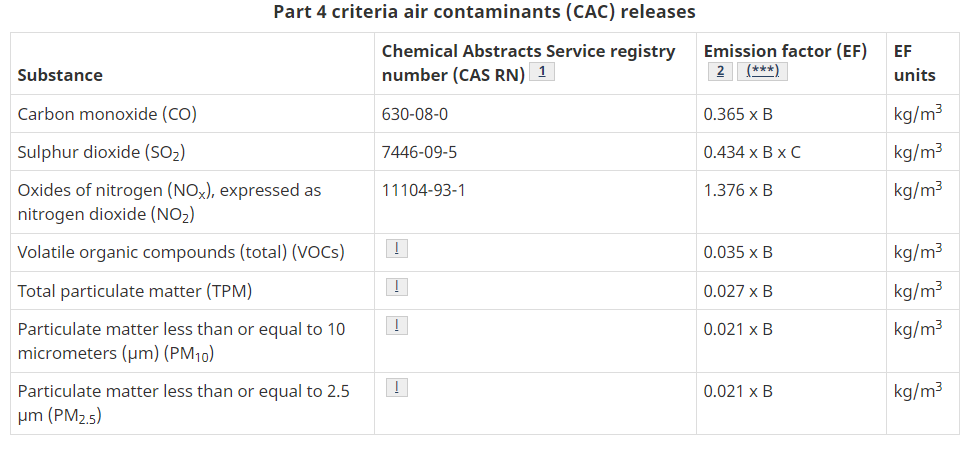This screenshot has width=967, height=452.
Task: Click the emission factor 1.376 x B
Action: pos(738,191)
